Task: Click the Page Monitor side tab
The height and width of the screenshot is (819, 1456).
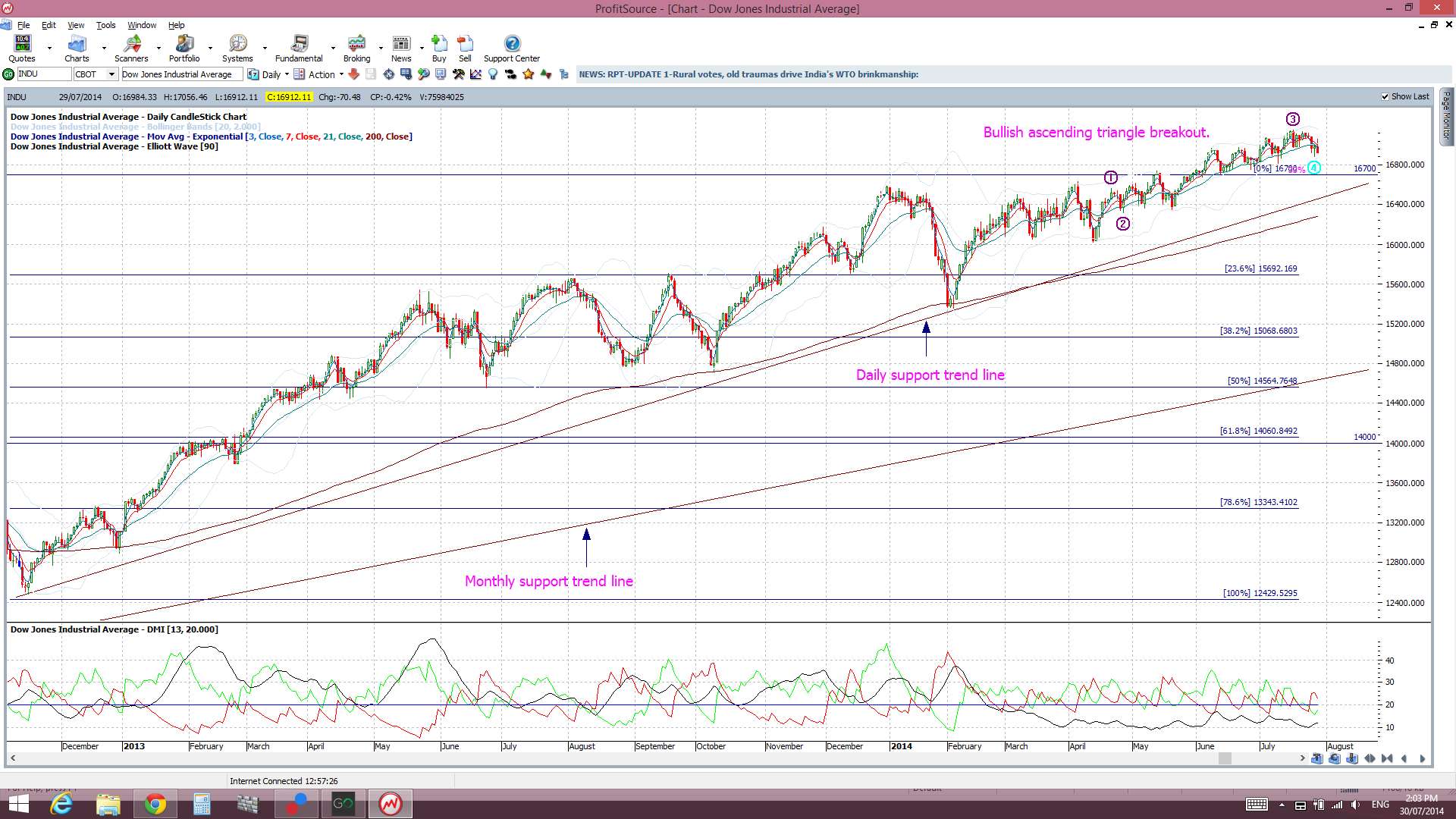Action: [x=1446, y=116]
